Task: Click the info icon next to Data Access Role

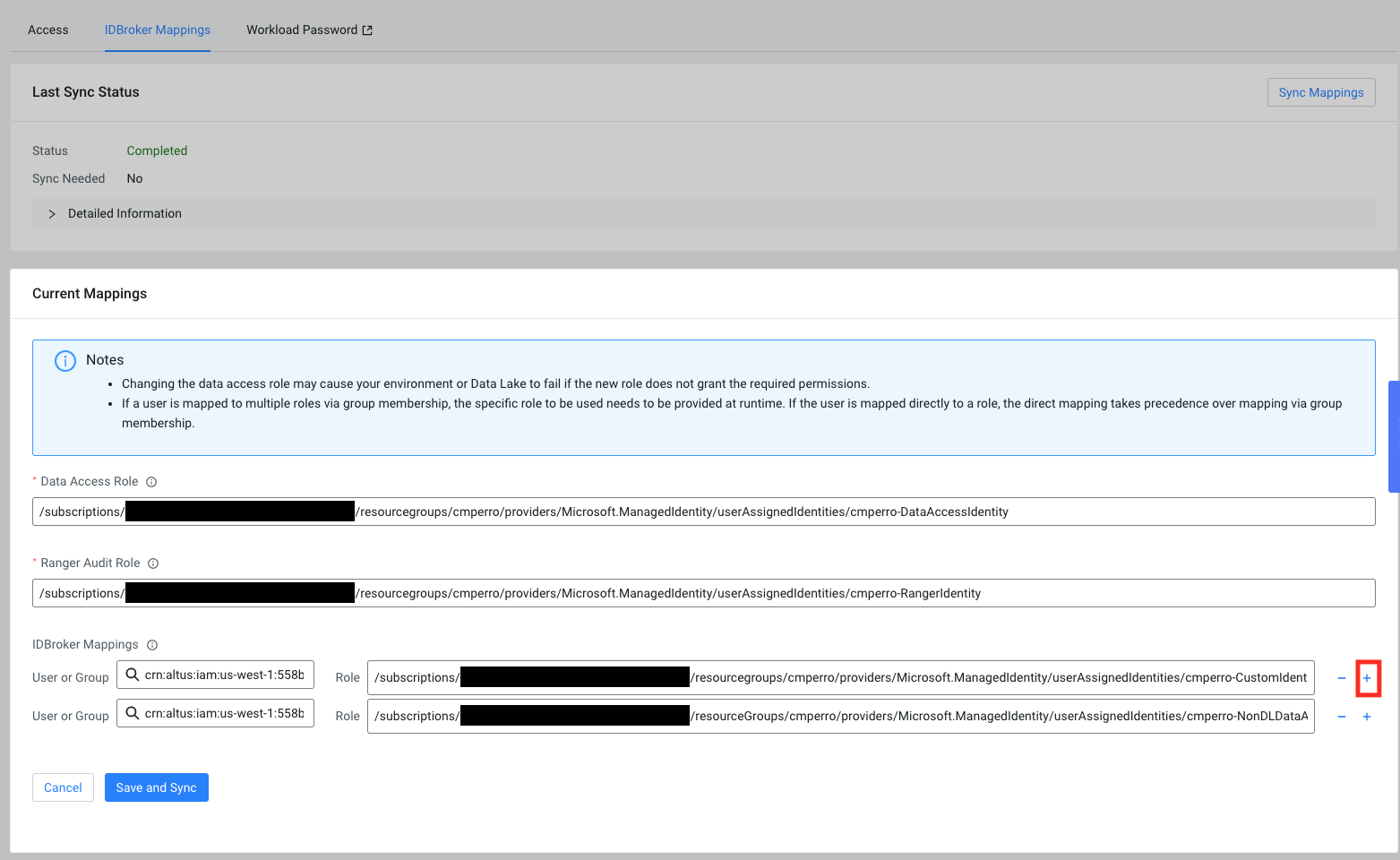Action: 150,481
